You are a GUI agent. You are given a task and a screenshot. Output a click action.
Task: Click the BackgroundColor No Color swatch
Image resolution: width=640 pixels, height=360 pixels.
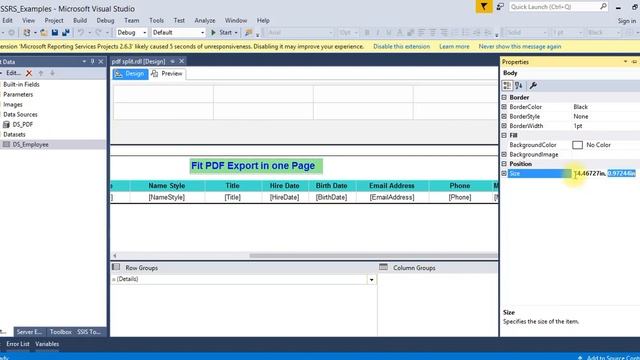577,145
